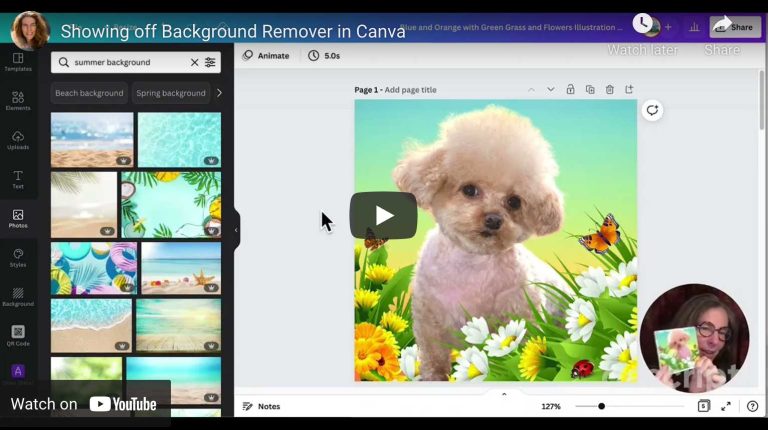Open the Templates sidebar tab

click(18, 62)
